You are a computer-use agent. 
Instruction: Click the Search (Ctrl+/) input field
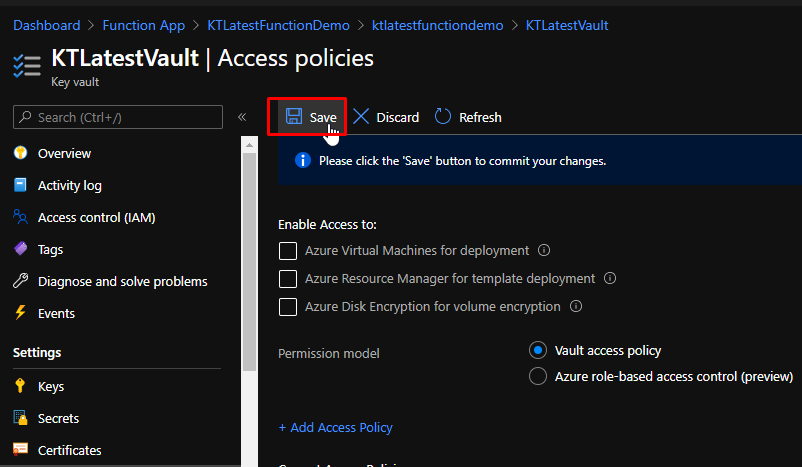(x=118, y=117)
